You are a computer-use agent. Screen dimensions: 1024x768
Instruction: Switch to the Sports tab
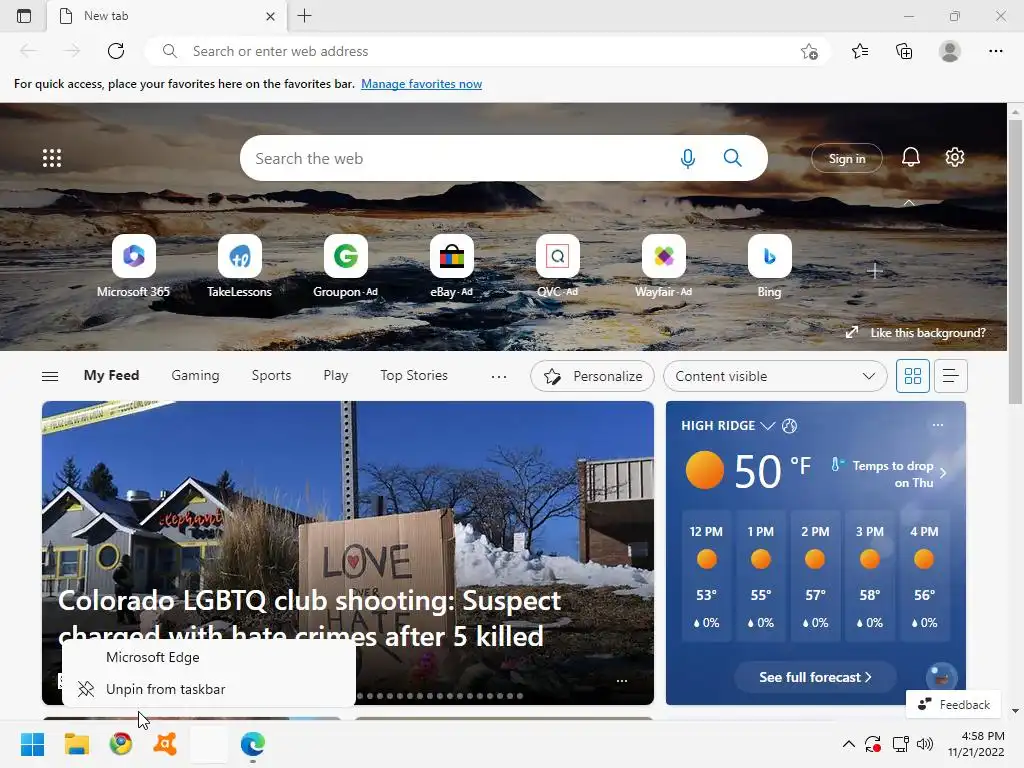click(x=271, y=376)
